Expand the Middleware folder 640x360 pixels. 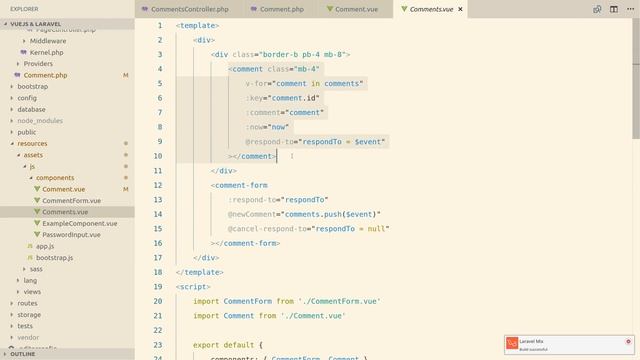click(48, 41)
